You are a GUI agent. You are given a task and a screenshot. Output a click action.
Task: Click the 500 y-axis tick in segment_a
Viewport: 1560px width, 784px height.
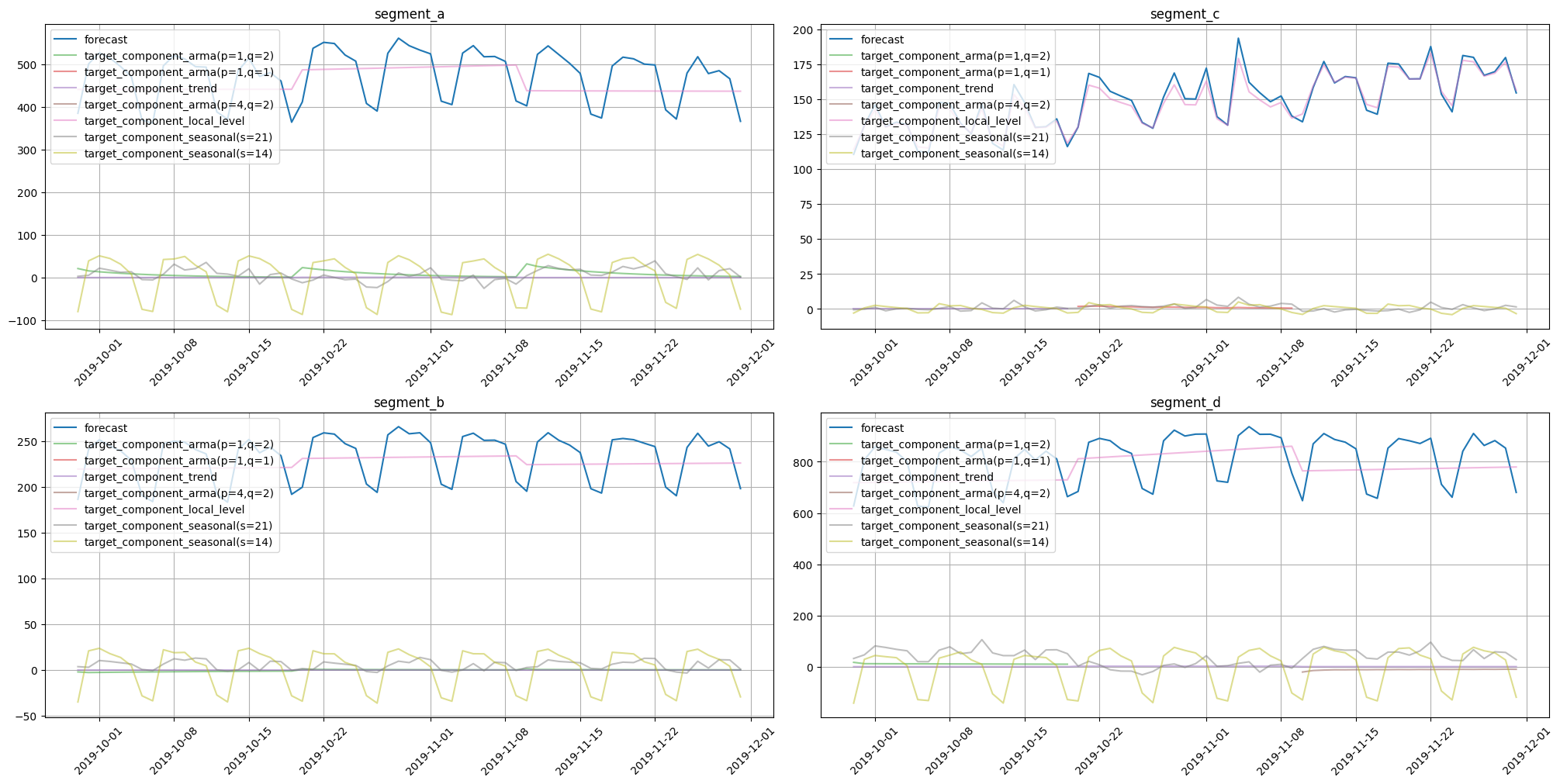click(28, 64)
